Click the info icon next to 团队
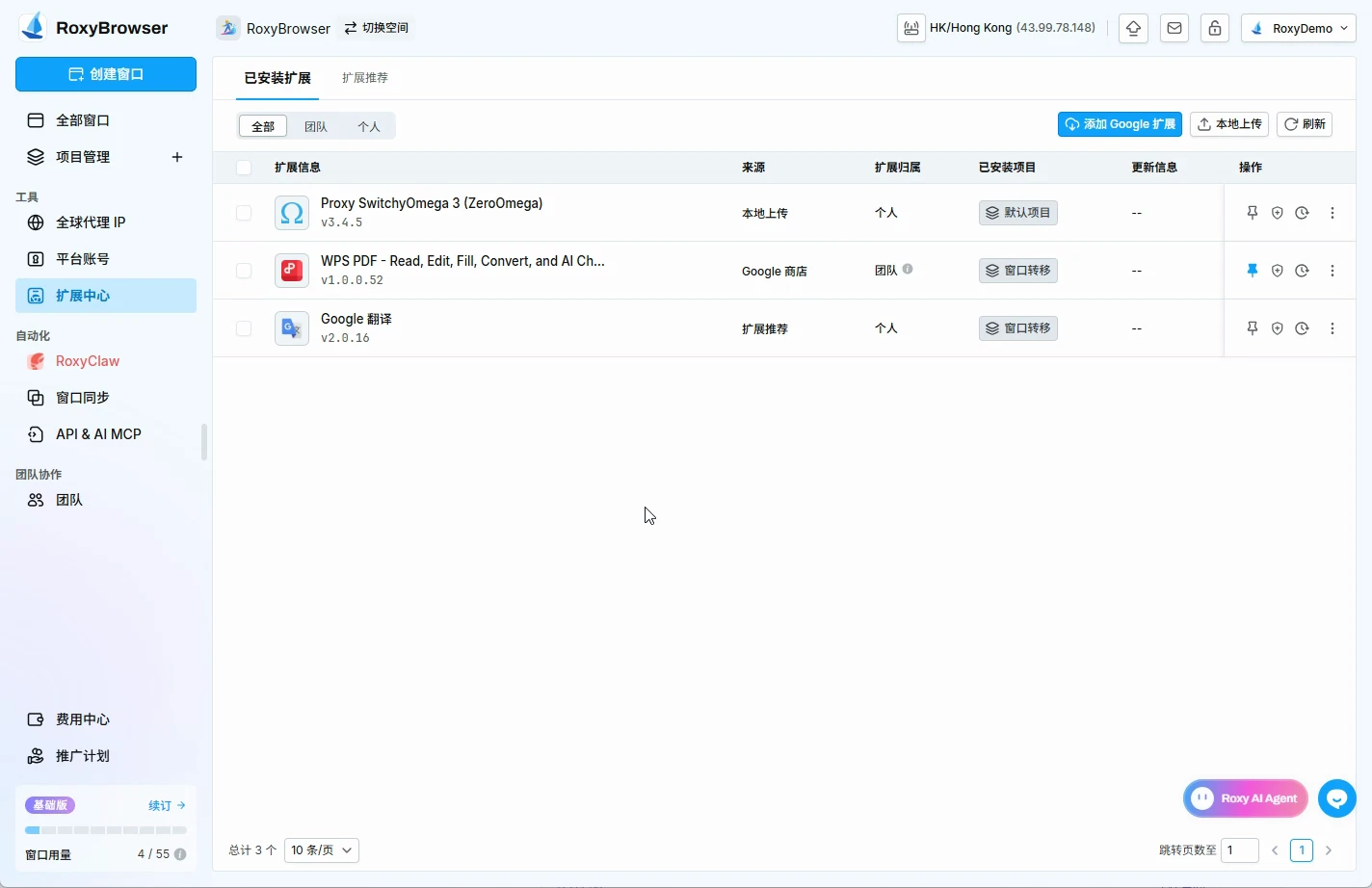The height and width of the screenshot is (888, 1372). click(908, 270)
